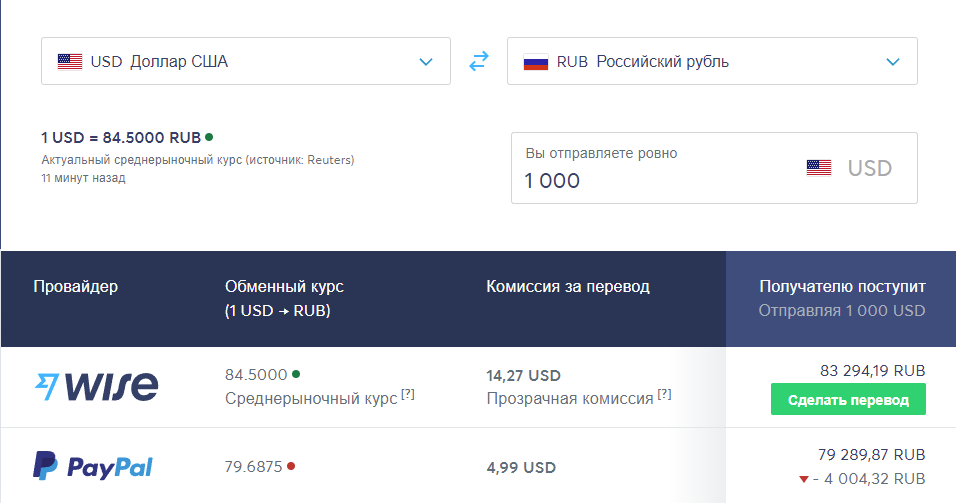Click the US flag beside the amount field
Image resolution: width=956 pixels, height=503 pixels.
(819, 168)
